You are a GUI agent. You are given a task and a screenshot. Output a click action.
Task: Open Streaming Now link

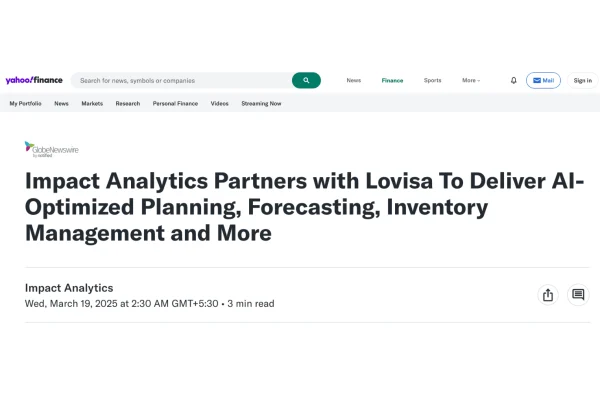[261, 103]
